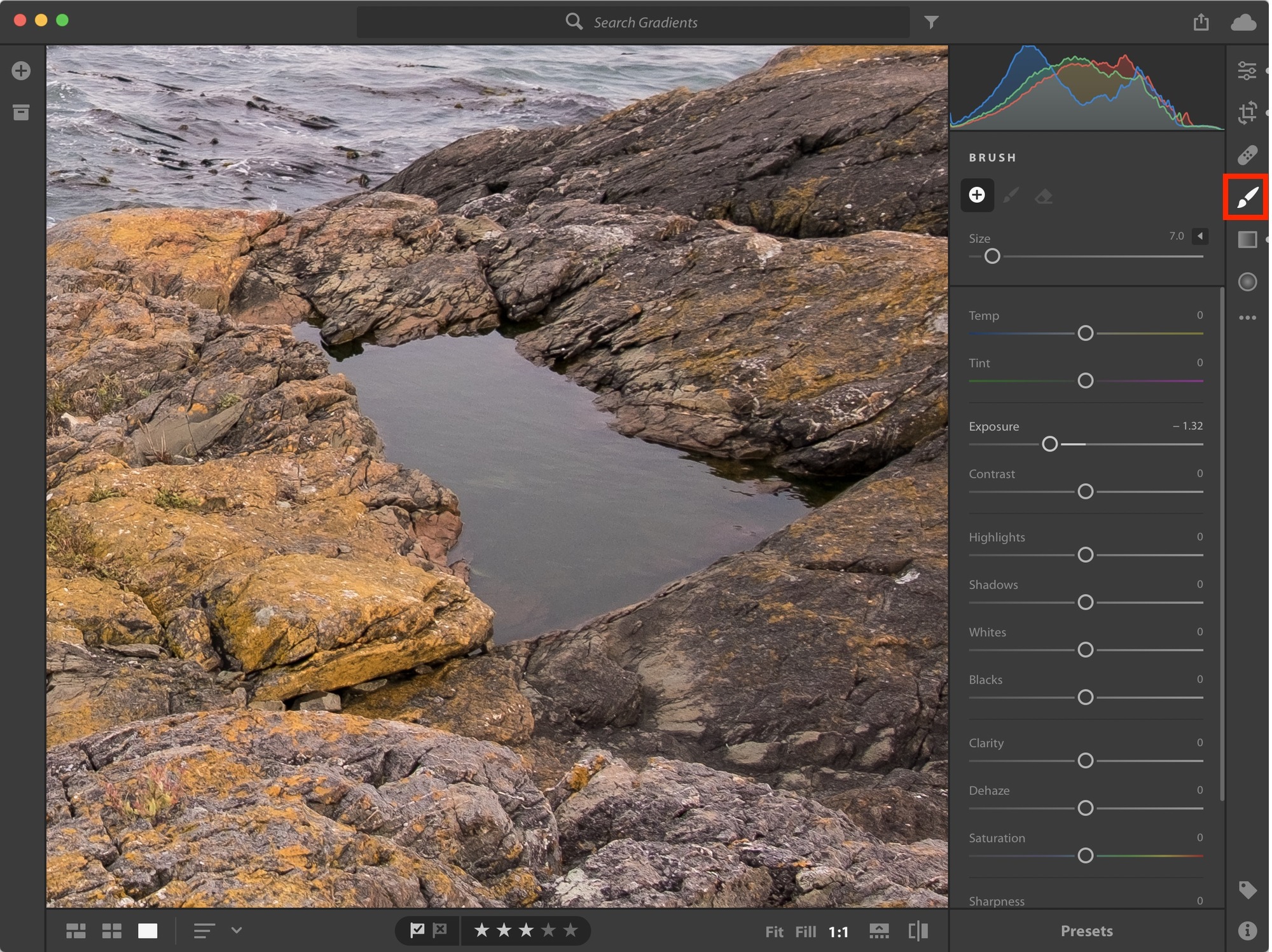Viewport: 1272px width, 952px height.
Task: Open the My Photos archive icon
Action: (21, 113)
